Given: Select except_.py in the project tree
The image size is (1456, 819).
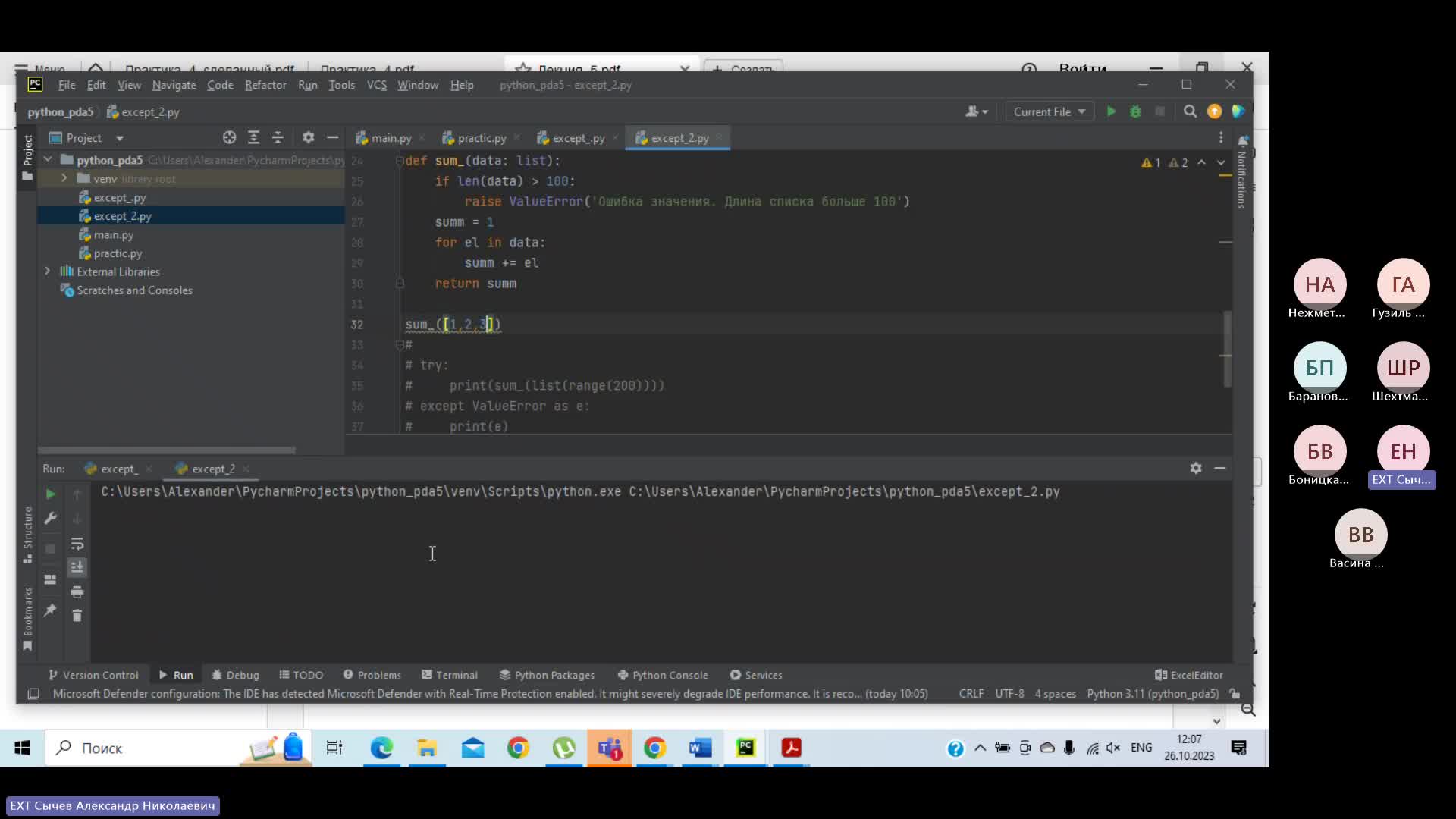Looking at the screenshot, I should 119,197.
